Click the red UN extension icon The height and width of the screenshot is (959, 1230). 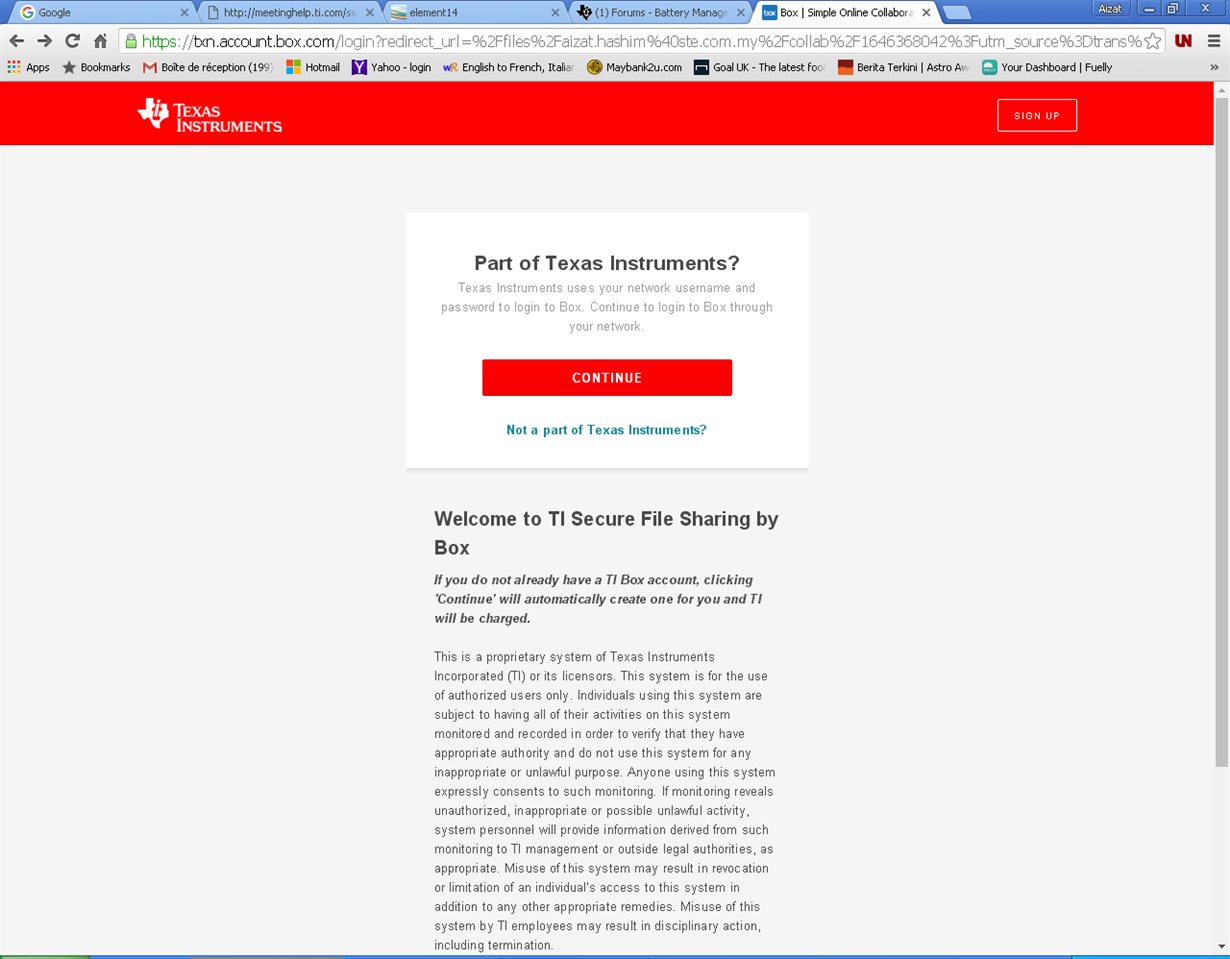click(1183, 41)
